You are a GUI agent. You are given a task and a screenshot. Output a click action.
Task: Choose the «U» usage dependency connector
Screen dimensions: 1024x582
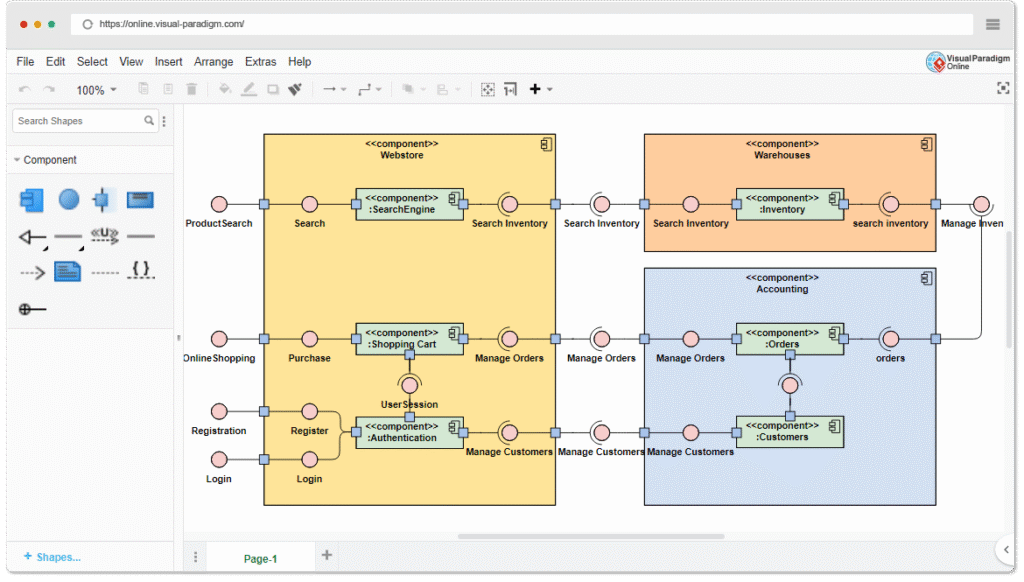pyautogui.click(x=104, y=237)
